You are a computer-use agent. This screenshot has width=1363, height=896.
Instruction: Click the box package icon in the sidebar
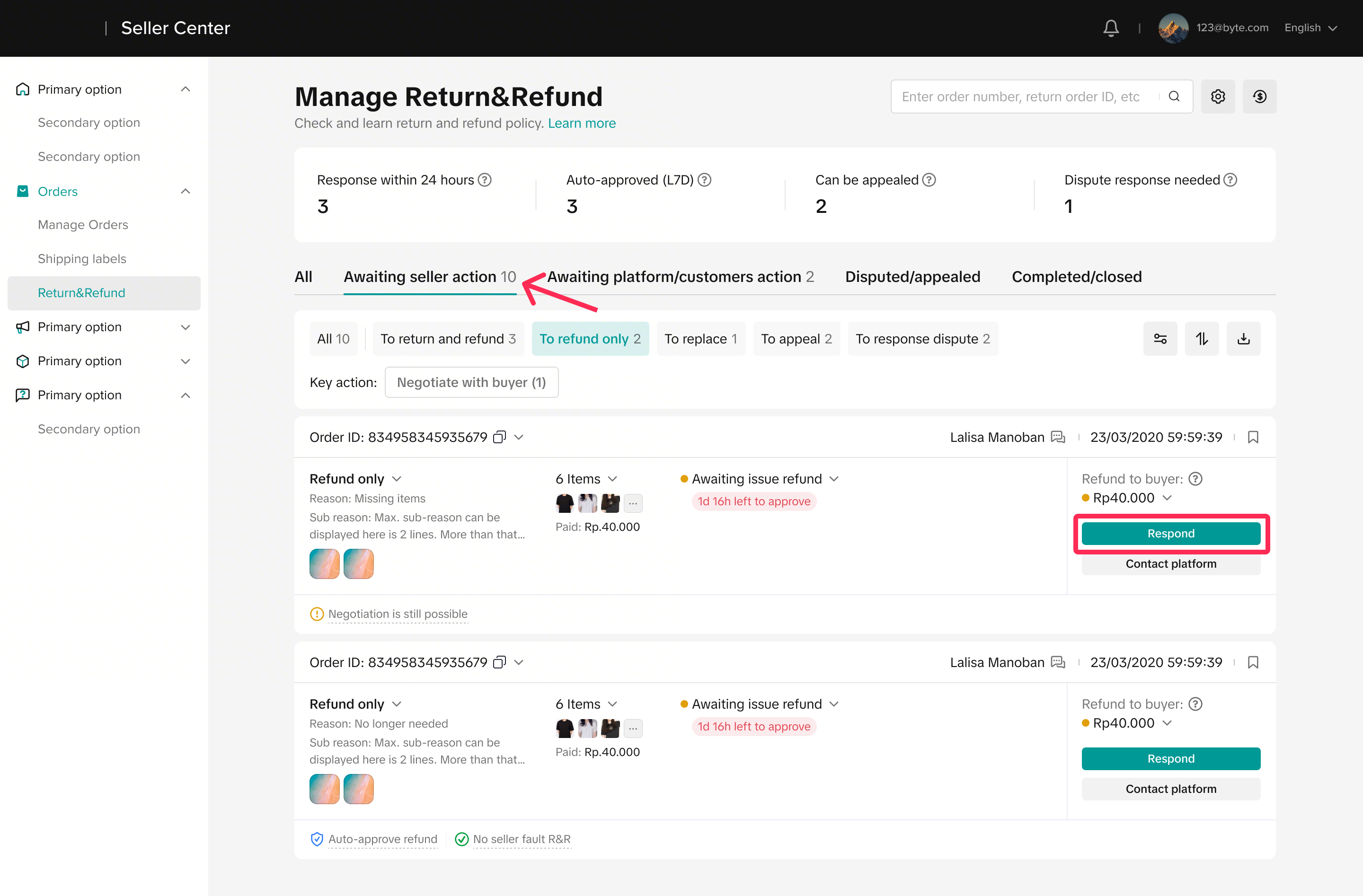[23, 361]
